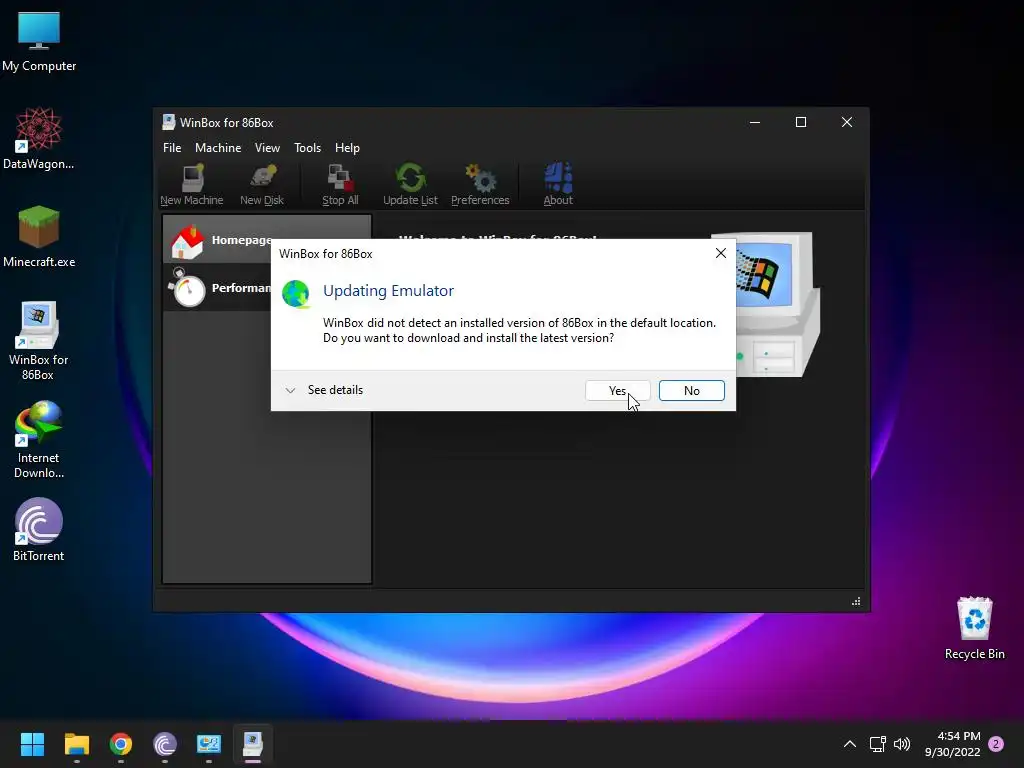Open the File menu
This screenshot has height=768, width=1024.
[x=172, y=148]
